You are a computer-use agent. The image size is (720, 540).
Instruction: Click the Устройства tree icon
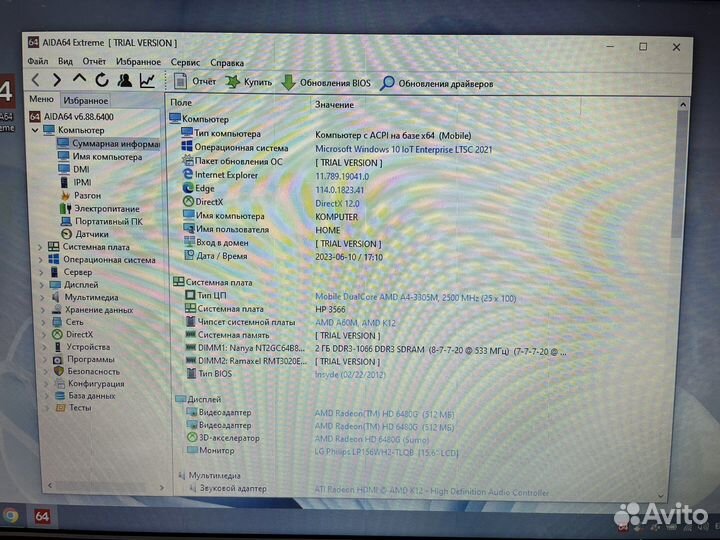(x=57, y=347)
